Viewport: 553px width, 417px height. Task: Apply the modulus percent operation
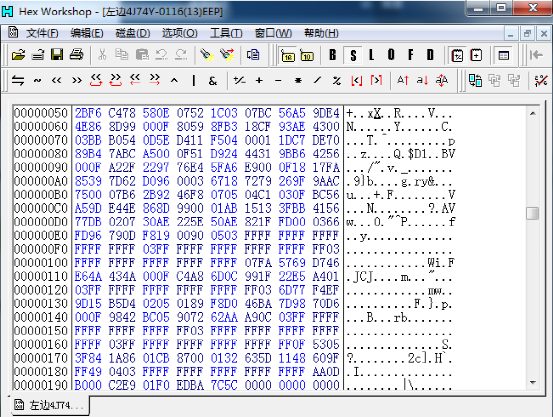(x=336, y=81)
